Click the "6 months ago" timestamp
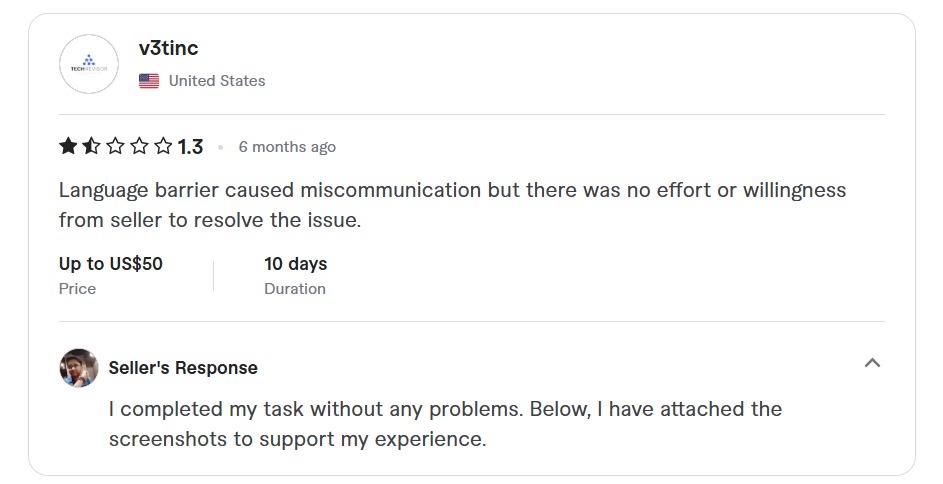943x484 pixels. (287, 147)
